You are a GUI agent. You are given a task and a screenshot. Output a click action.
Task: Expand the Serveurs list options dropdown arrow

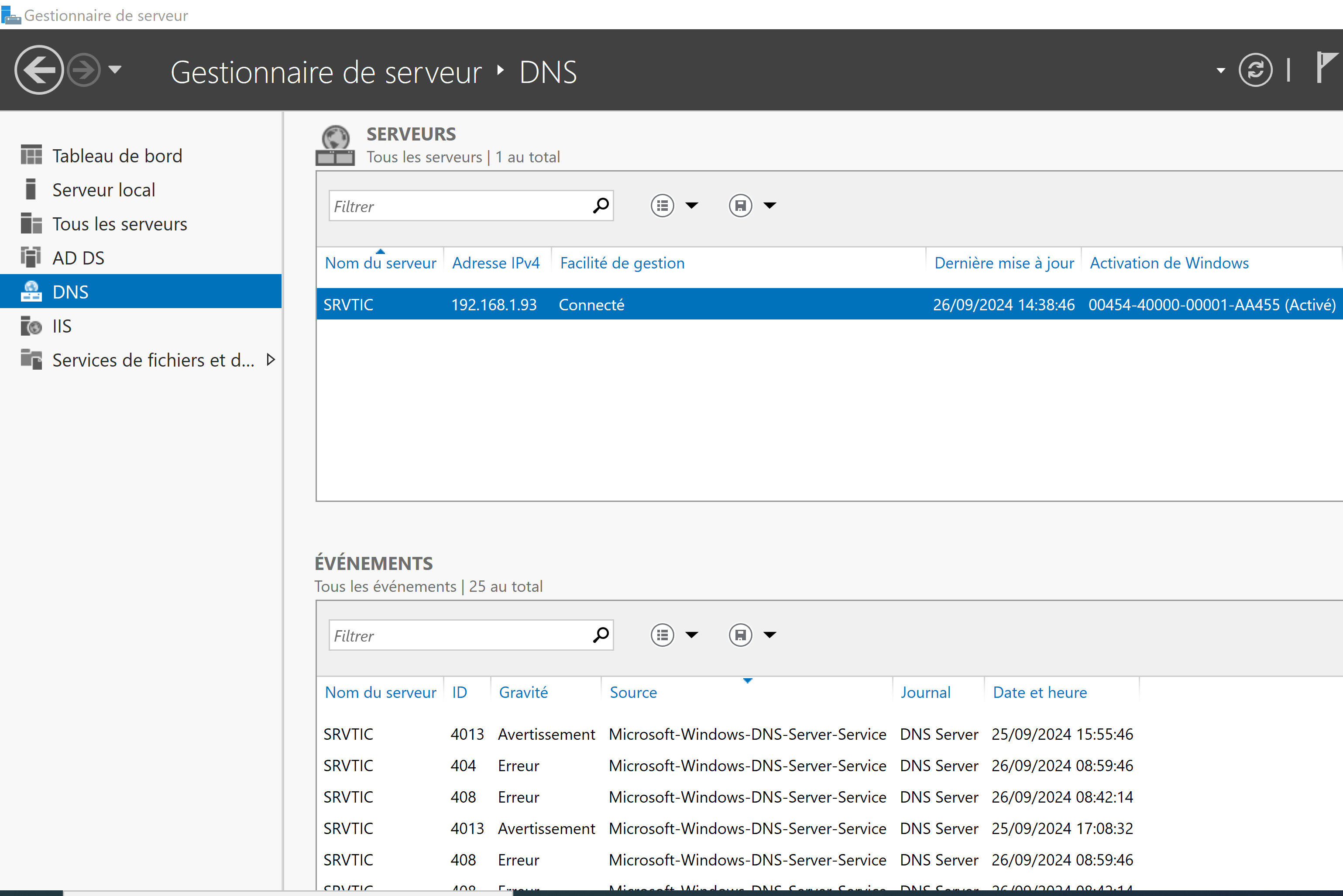(x=691, y=206)
